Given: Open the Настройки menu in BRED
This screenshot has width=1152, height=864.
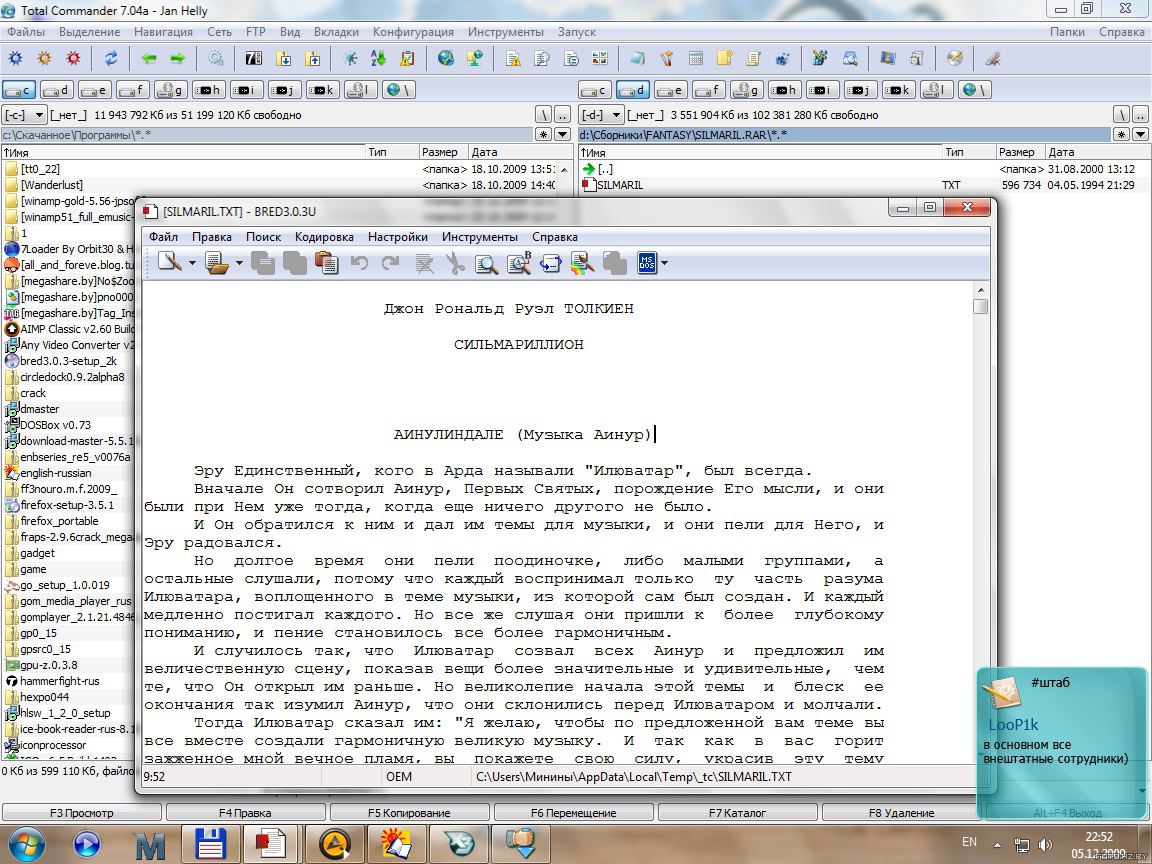Looking at the screenshot, I should 397,237.
